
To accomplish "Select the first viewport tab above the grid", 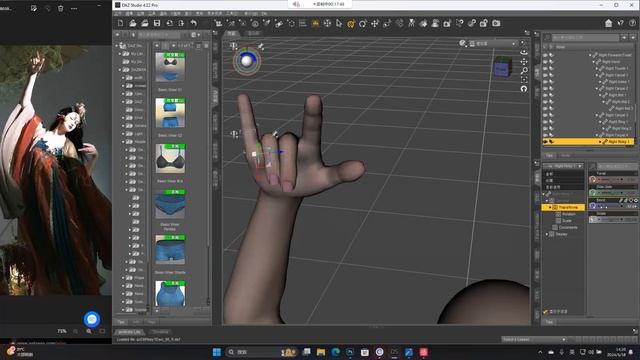I will tap(231, 33).
